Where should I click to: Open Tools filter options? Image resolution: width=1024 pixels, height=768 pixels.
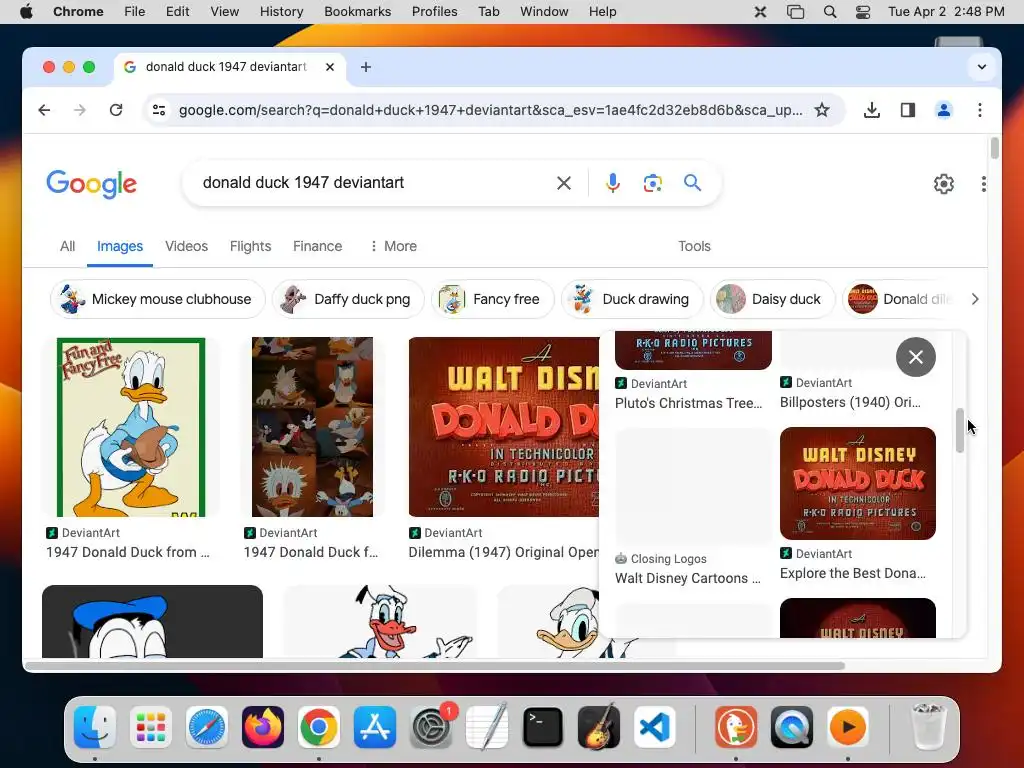(694, 246)
